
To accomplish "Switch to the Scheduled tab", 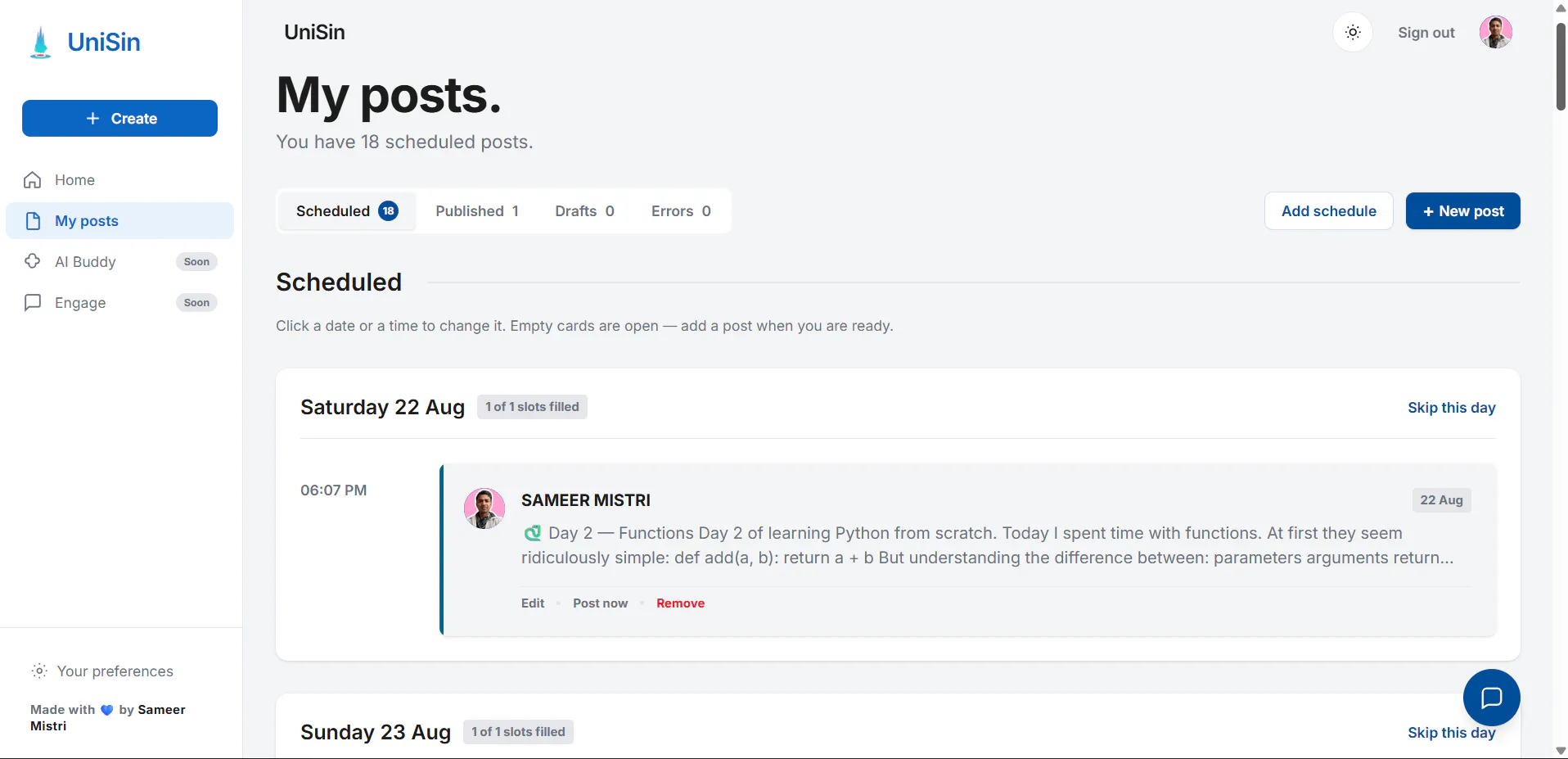I will pos(347,211).
